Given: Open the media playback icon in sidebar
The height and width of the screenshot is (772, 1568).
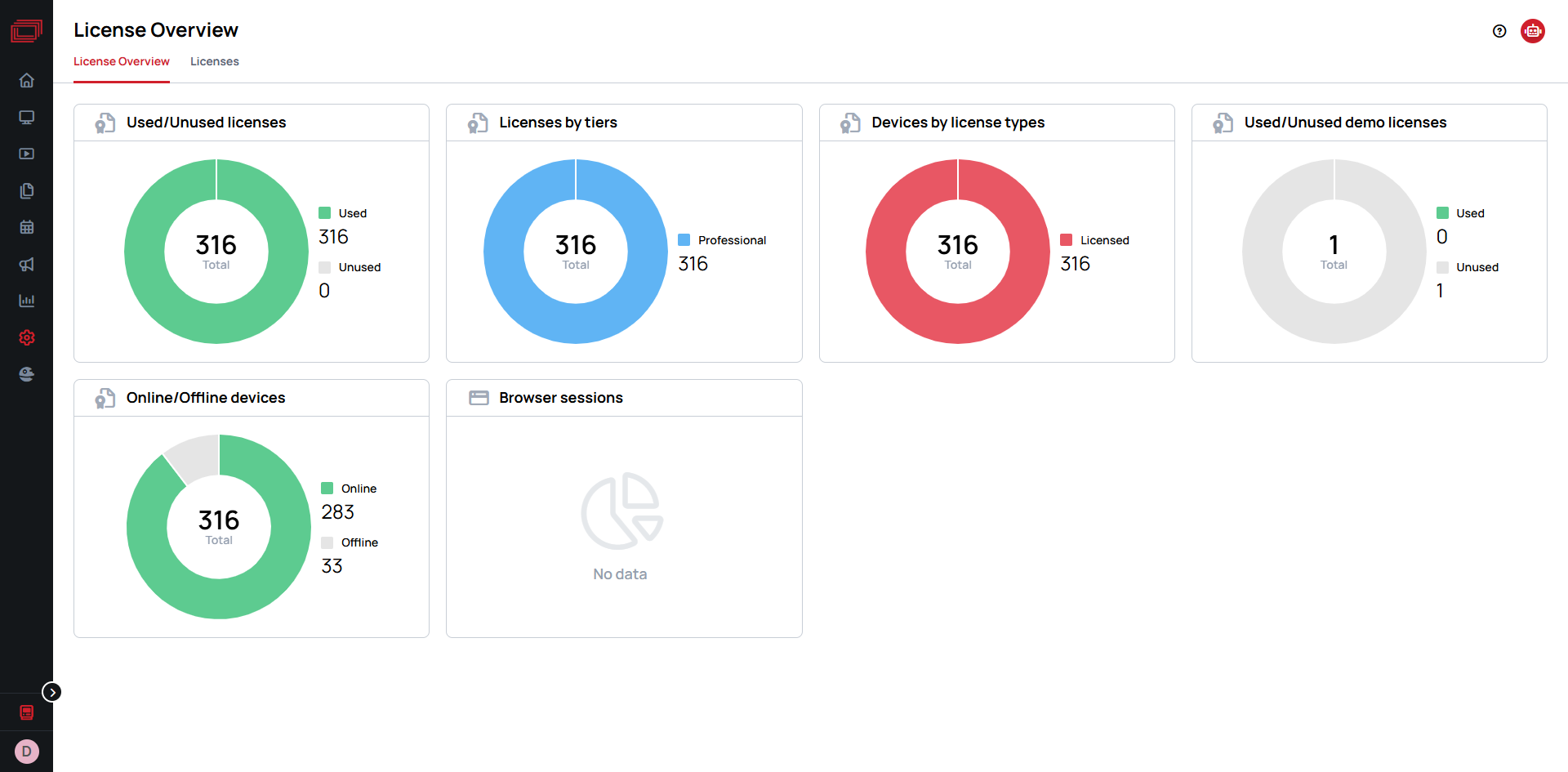Looking at the screenshot, I should tap(26, 154).
